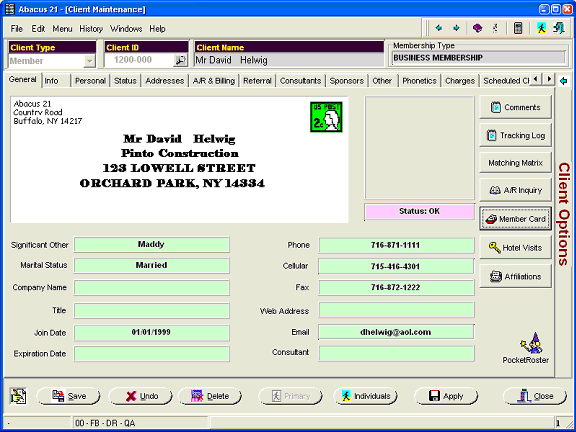Click the Expiration Date field
The image size is (576, 432).
pos(151,354)
